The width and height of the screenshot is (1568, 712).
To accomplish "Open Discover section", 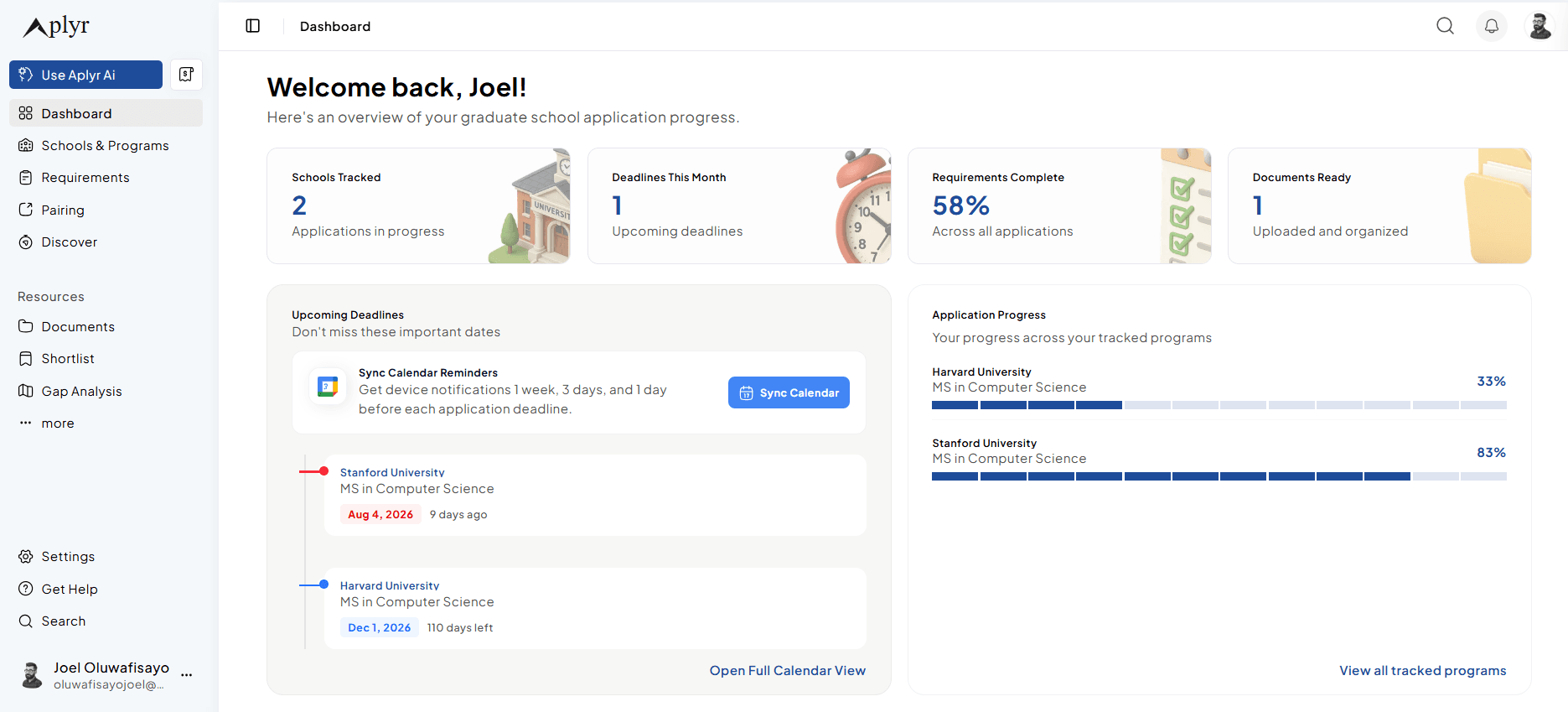I will pos(106,242).
